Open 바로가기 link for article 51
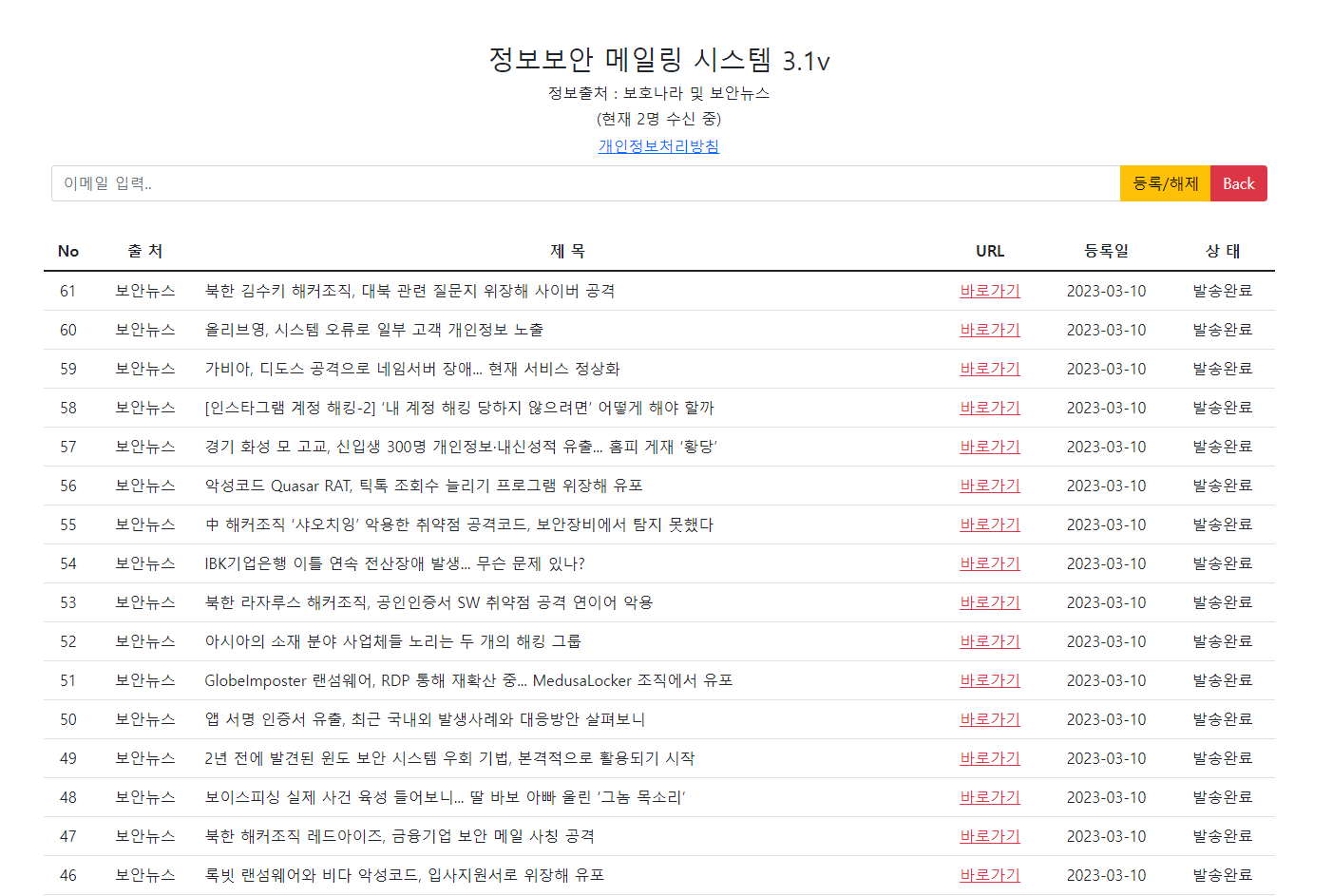Viewport: 1333px width, 896px height. click(990, 680)
